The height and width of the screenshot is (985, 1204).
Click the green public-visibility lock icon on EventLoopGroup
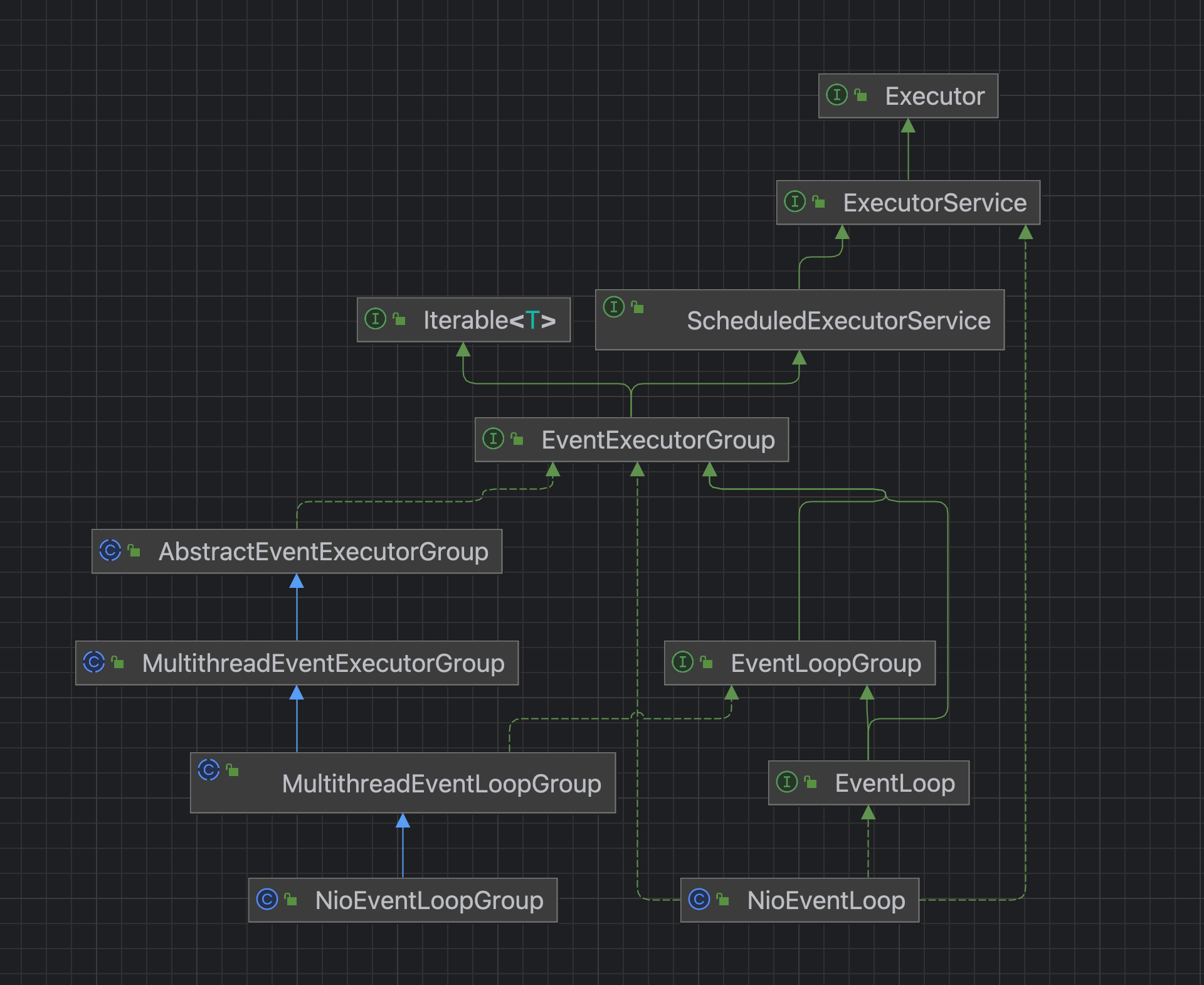707,663
